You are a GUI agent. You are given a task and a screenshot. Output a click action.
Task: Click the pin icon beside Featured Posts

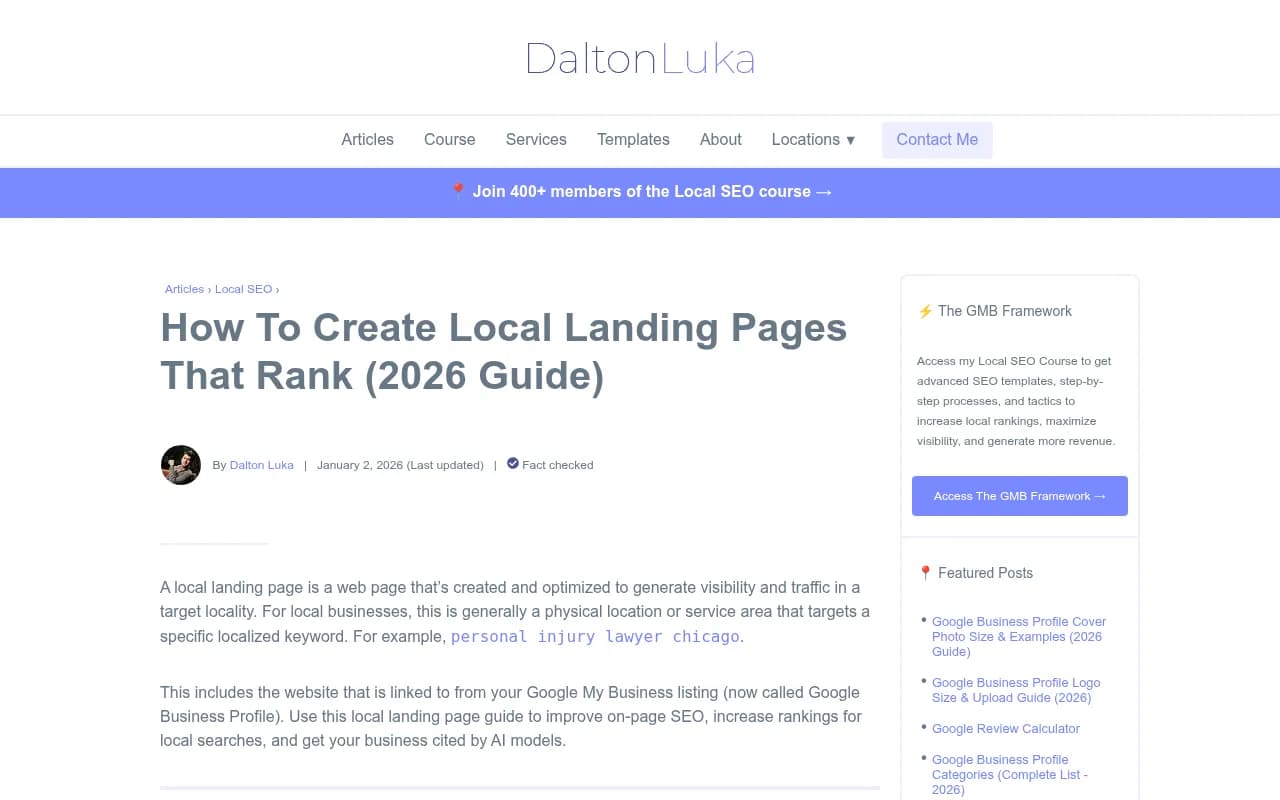tap(925, 573)
